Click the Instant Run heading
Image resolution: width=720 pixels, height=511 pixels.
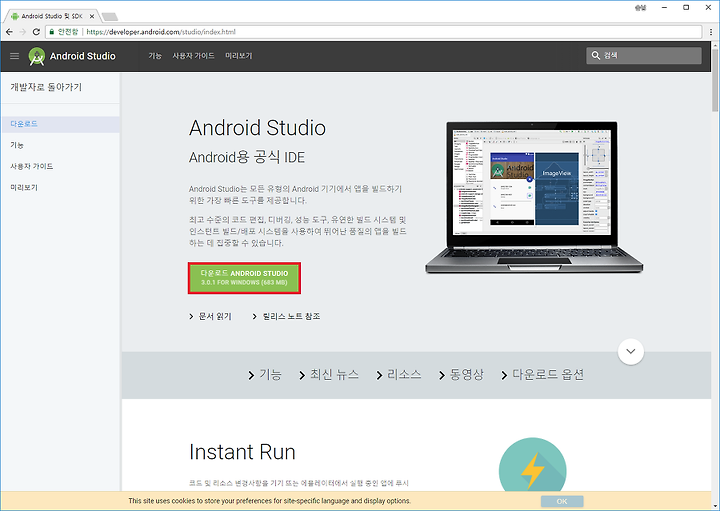(242, 452)
